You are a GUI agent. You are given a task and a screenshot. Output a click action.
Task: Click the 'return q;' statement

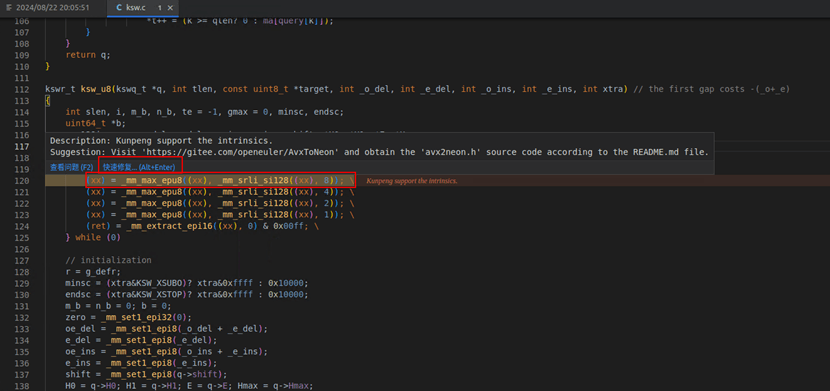pos(88,55)
